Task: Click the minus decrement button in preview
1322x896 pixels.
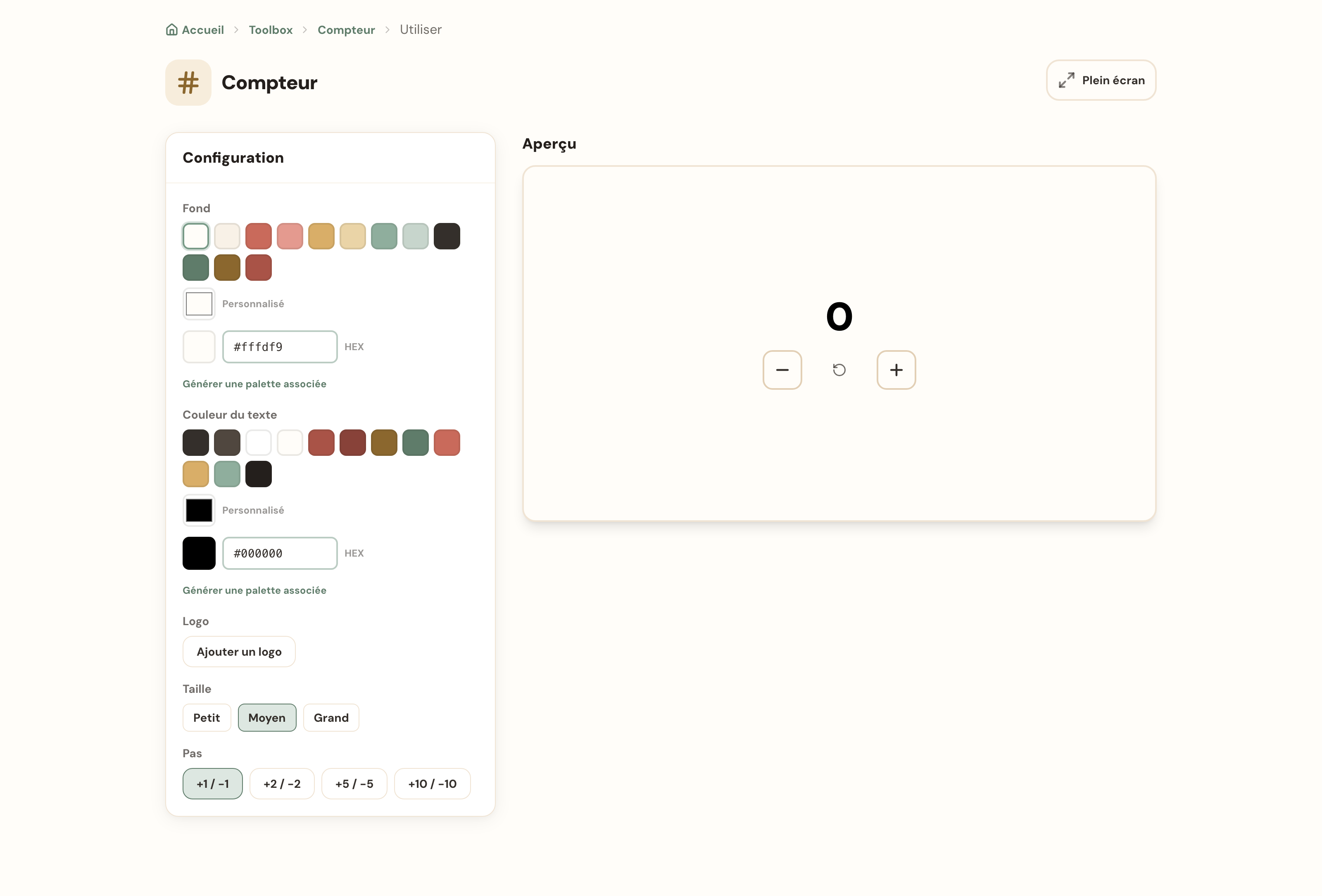Action: (782, 370)
